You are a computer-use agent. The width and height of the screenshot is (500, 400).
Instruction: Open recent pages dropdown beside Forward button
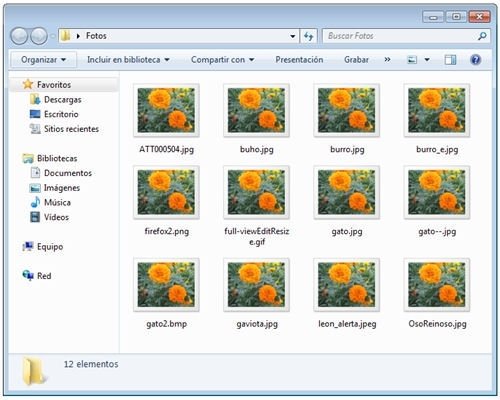53,36
